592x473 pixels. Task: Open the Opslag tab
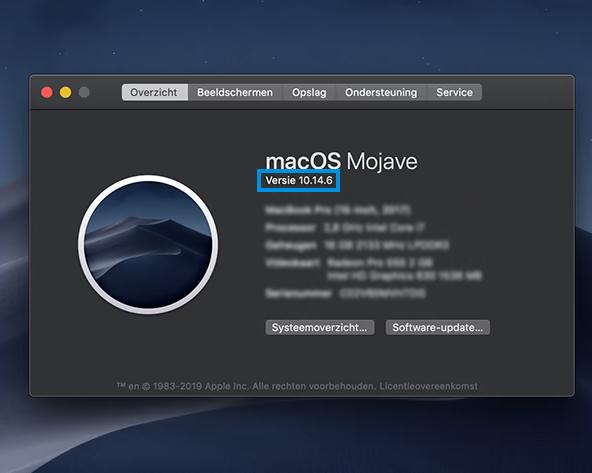click(309, 92)
